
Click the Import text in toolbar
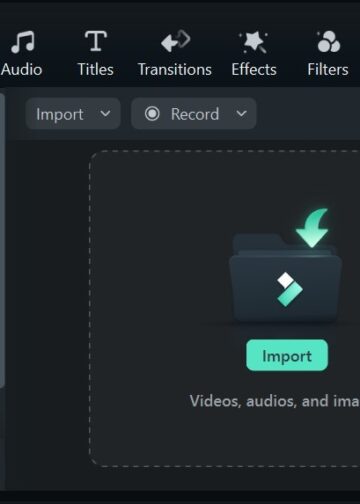tap(60, 115)
